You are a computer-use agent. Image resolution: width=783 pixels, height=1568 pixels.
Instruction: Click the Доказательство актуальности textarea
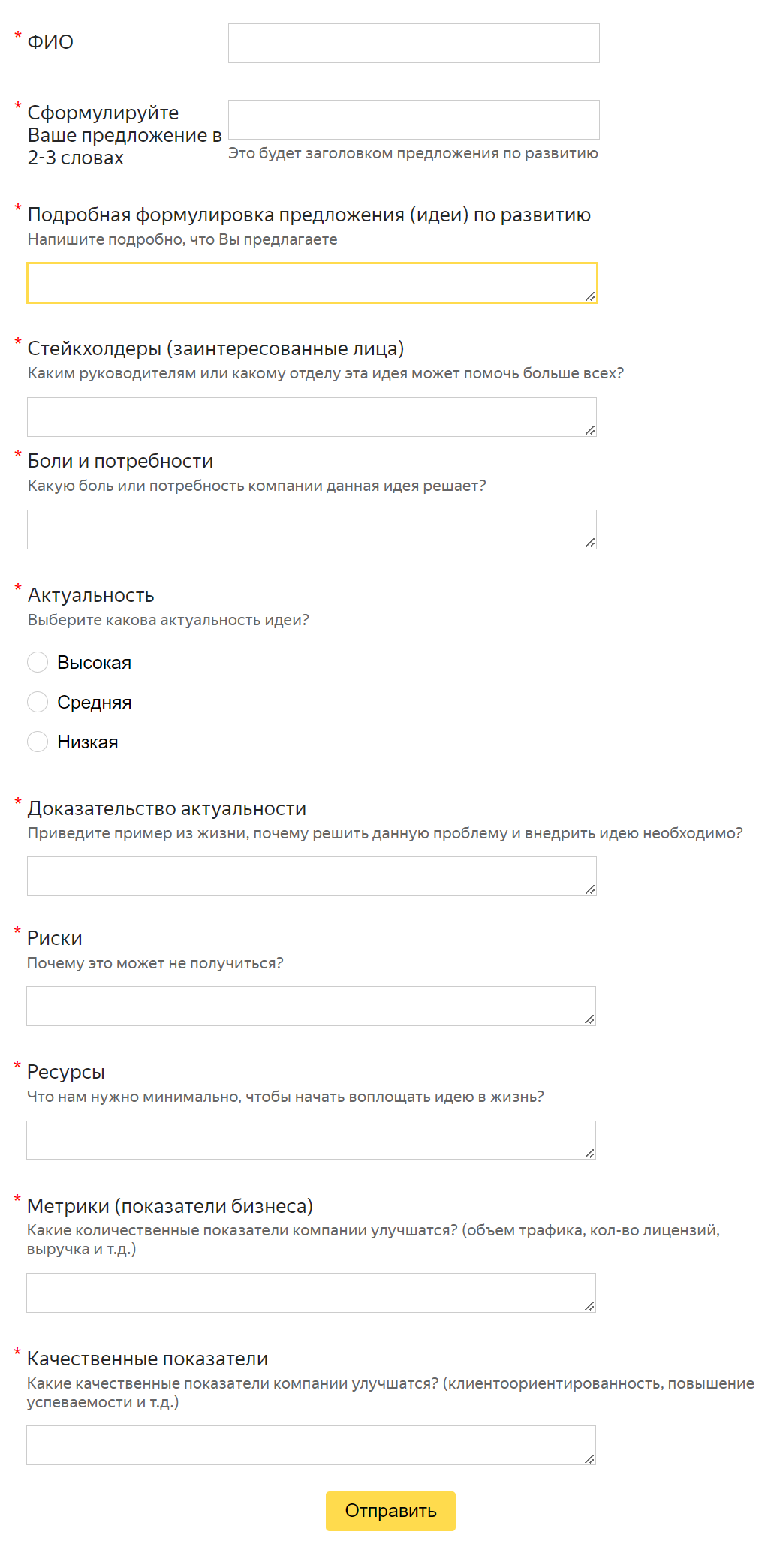tap(312, 876)
